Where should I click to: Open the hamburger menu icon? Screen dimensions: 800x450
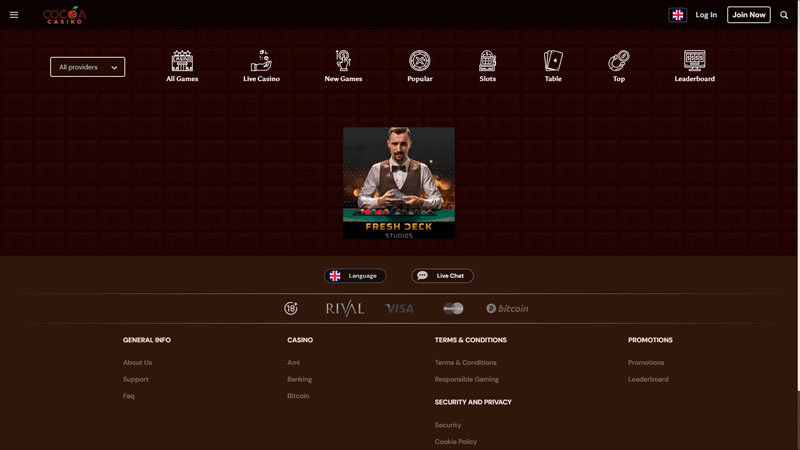coord(14,15)
